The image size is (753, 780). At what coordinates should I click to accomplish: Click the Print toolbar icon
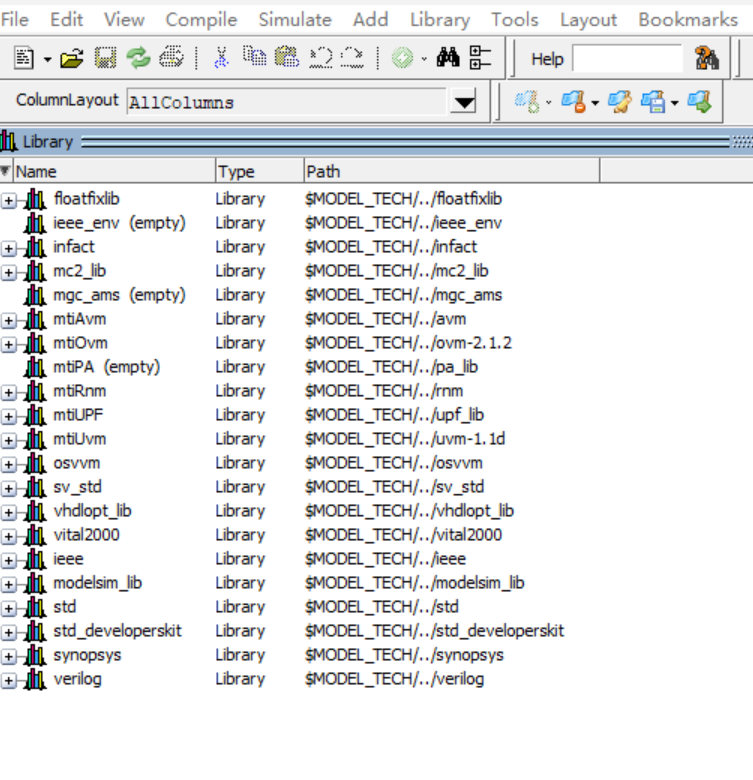[171, 58]
